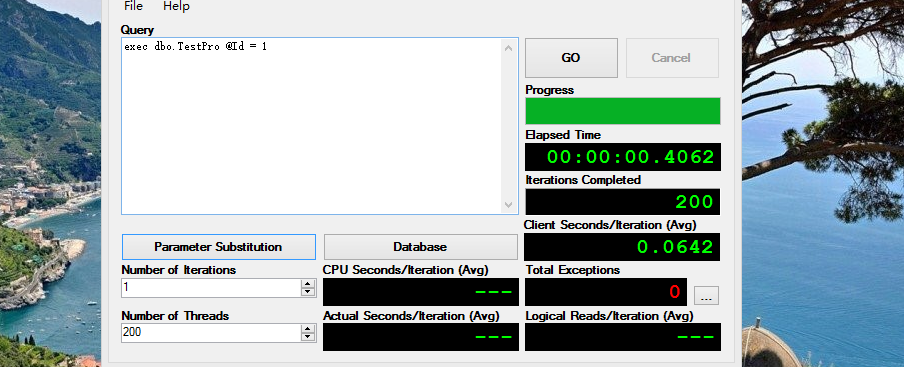Click the disabled Cancel button
Screen dimensions: 904x367
[x=672, y=58]
